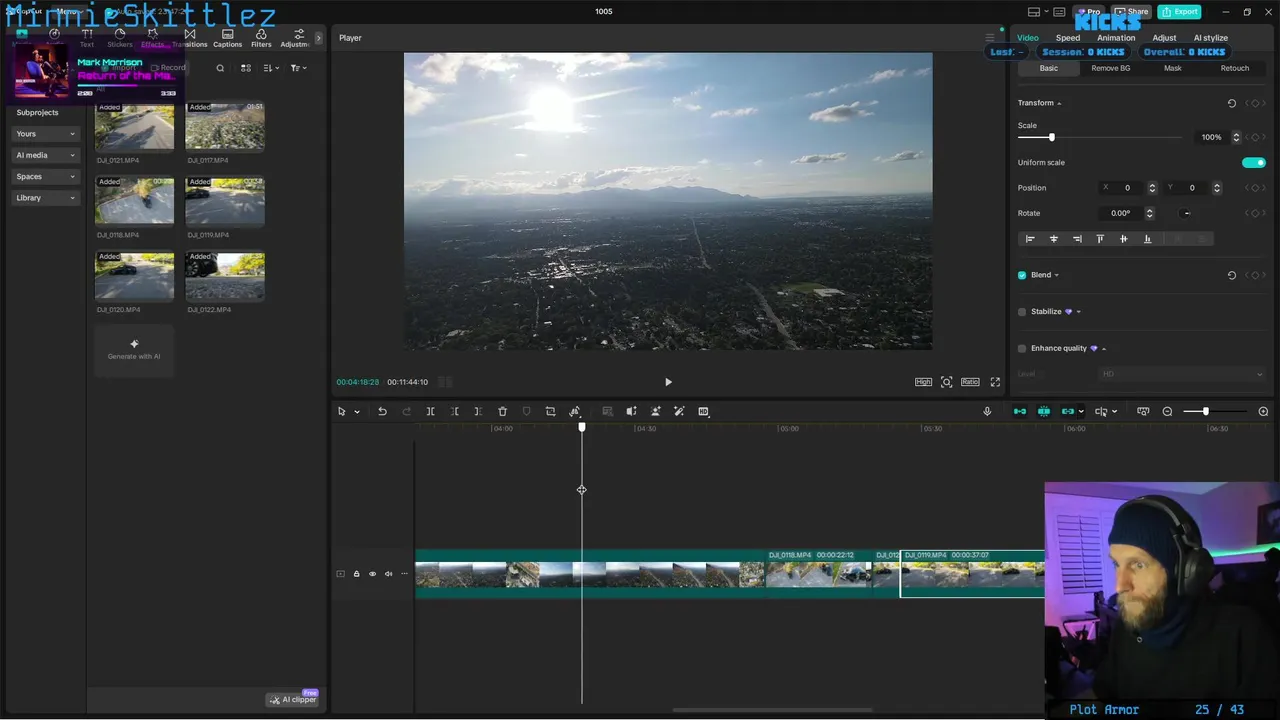Open the Filters panel

click(x=261, y=38)
